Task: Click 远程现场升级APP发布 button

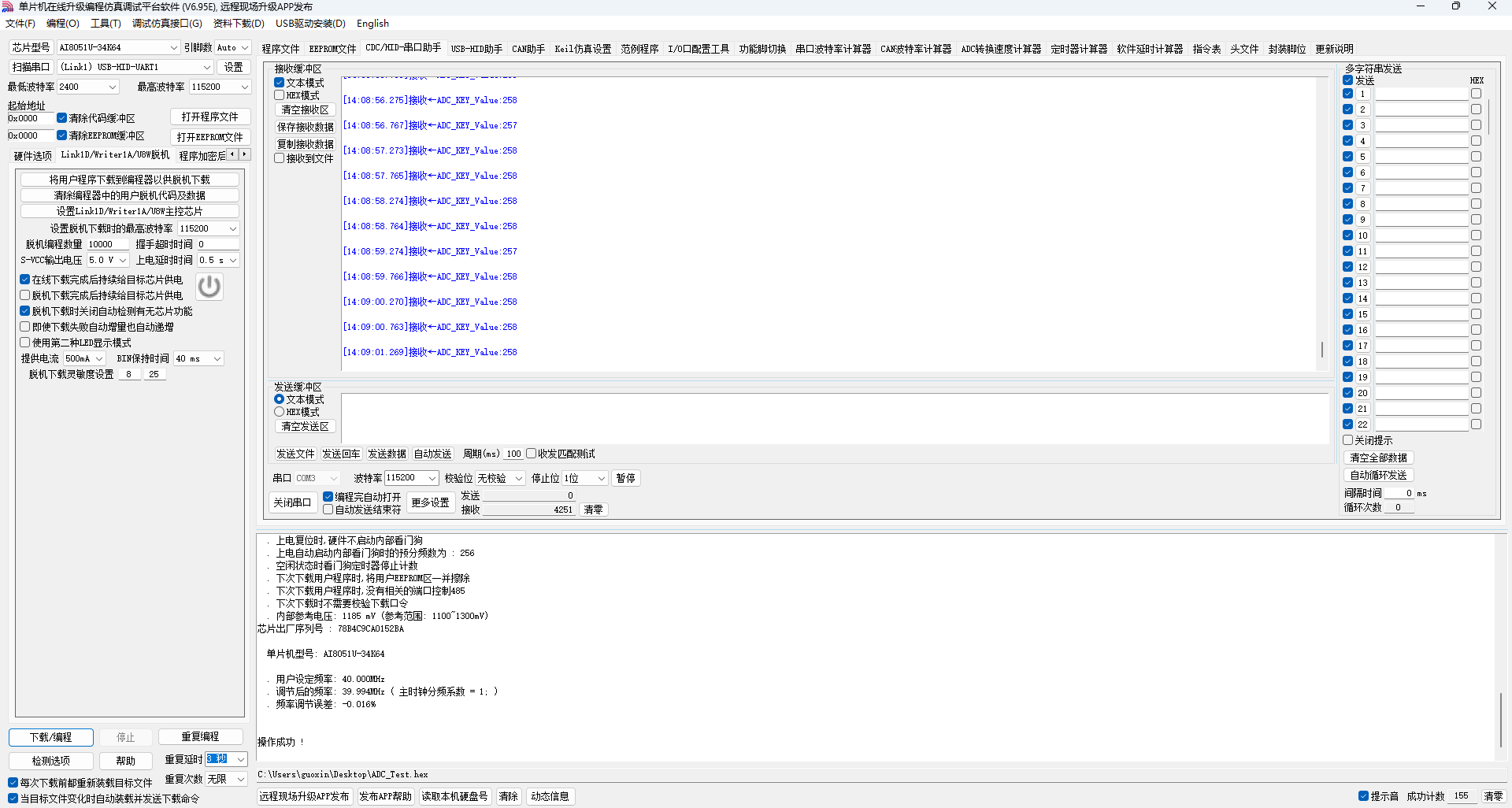Action: click(x=305, y=796)
